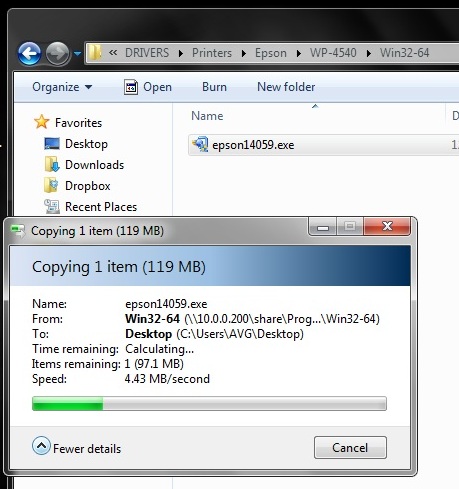This screenshot has width=459, height=489.
Task: Go back with the blue Back arrow
Action: coord(30,53)
